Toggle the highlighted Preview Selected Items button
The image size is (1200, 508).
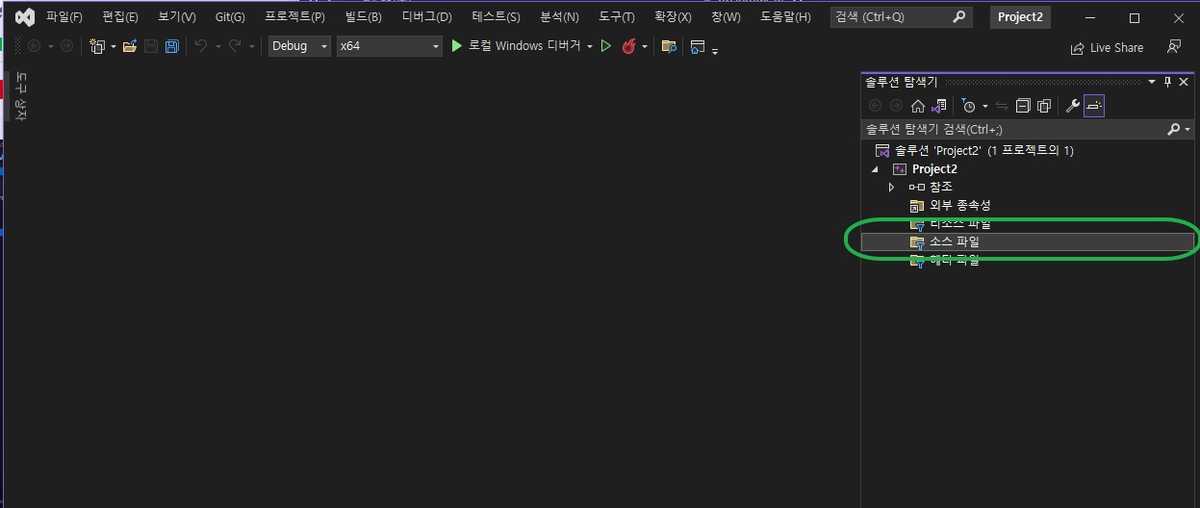click(x=1094, y=106)
